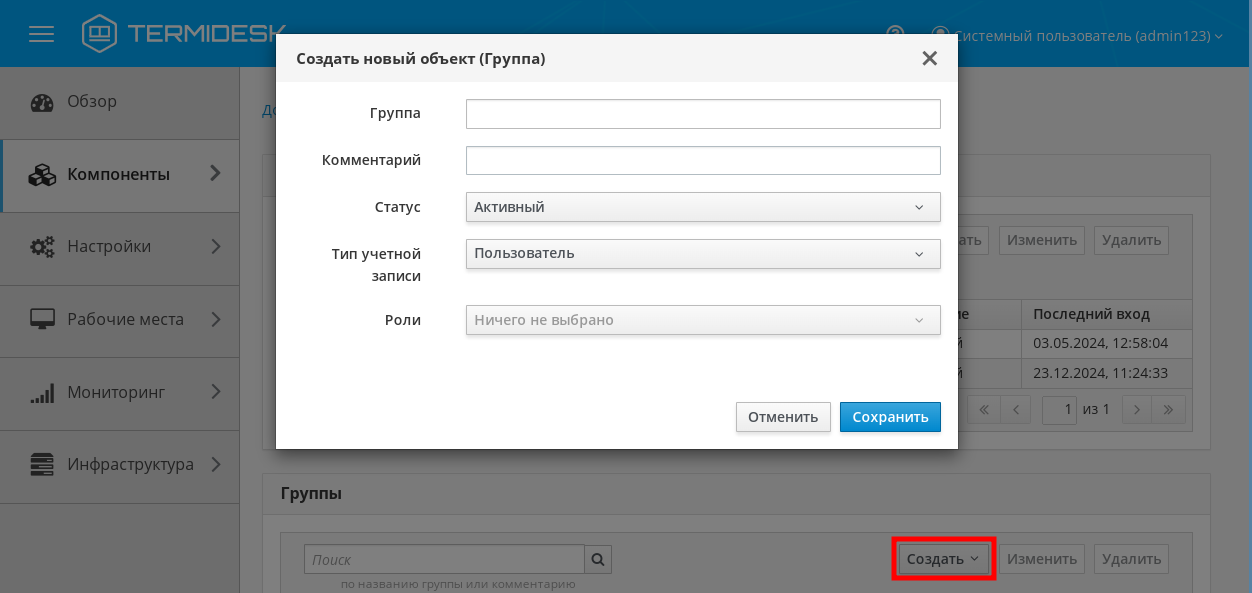Select the row with 03.05.2024, 12:58:04
This screenshot has height=593, width=1252.
click(x=1100, y=344)
